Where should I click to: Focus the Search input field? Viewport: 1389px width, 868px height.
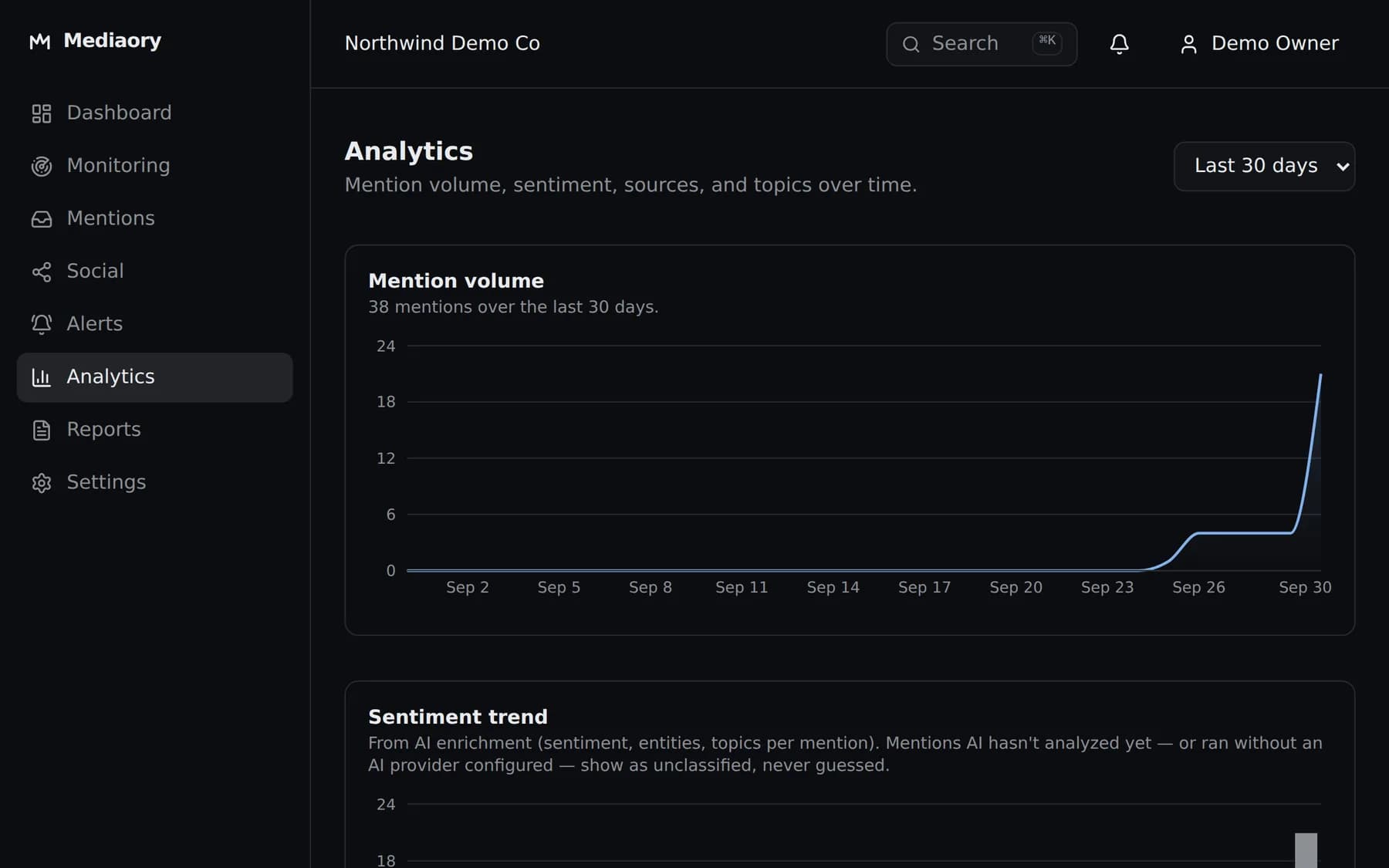tap(982, 44)
